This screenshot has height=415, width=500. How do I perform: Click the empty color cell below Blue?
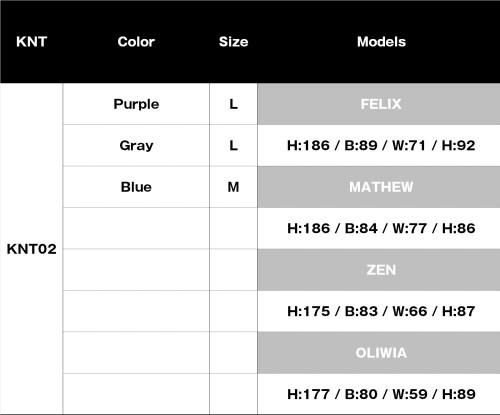(136, 228)
